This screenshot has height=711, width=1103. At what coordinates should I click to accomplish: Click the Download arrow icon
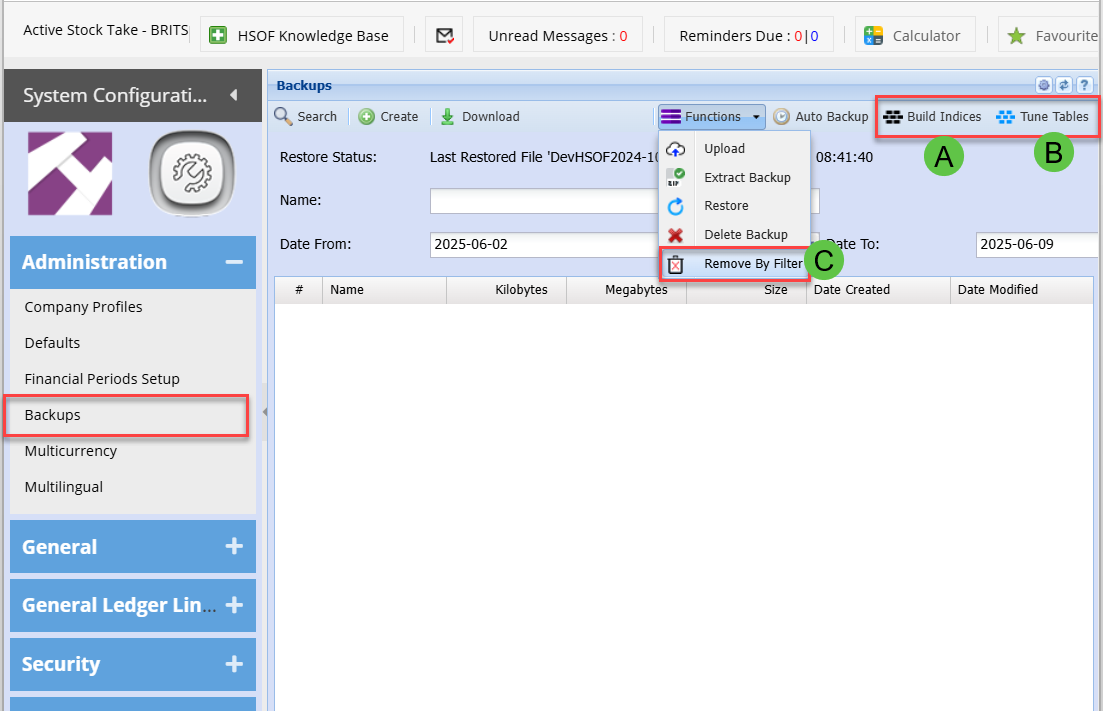click(448, 117)
